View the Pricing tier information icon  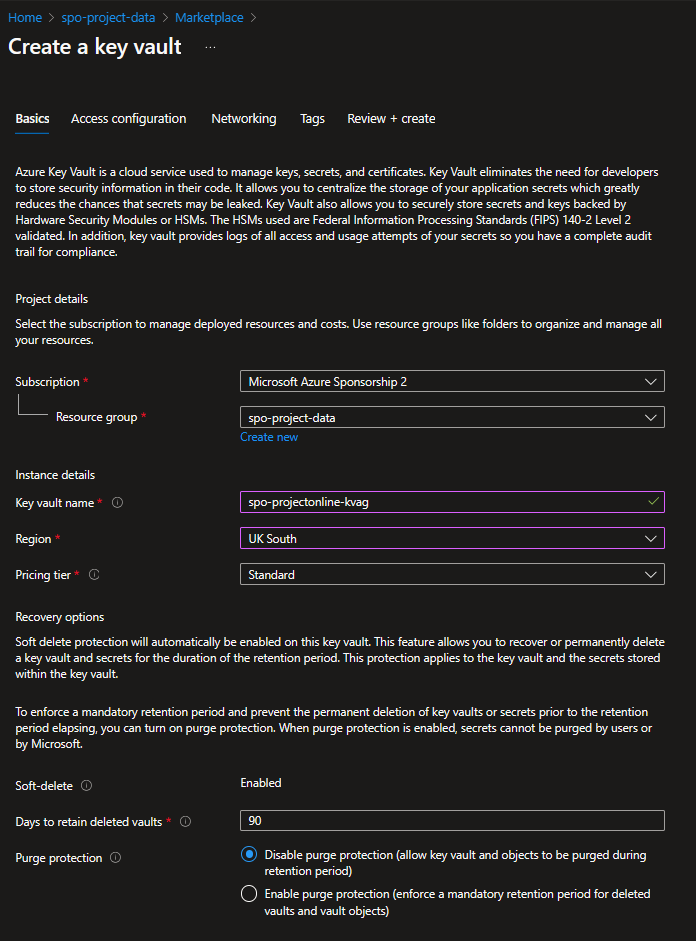point(93,574)
